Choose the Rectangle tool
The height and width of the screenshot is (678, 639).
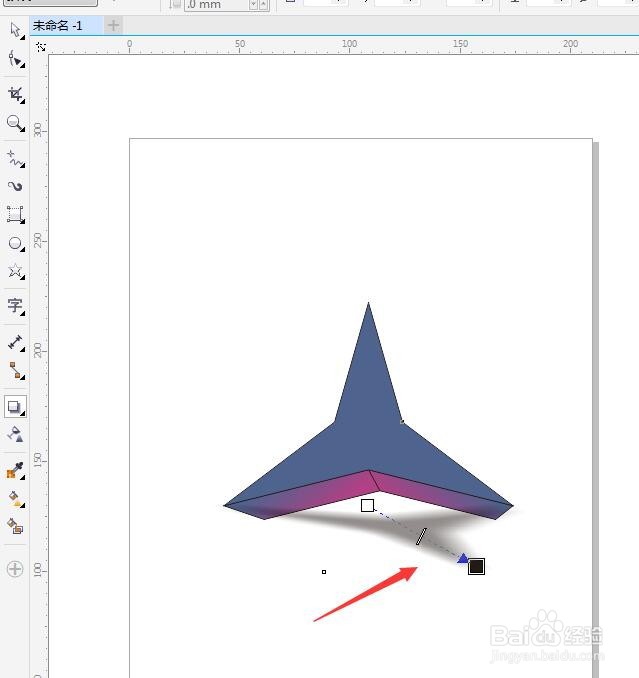tap(16, 214)
